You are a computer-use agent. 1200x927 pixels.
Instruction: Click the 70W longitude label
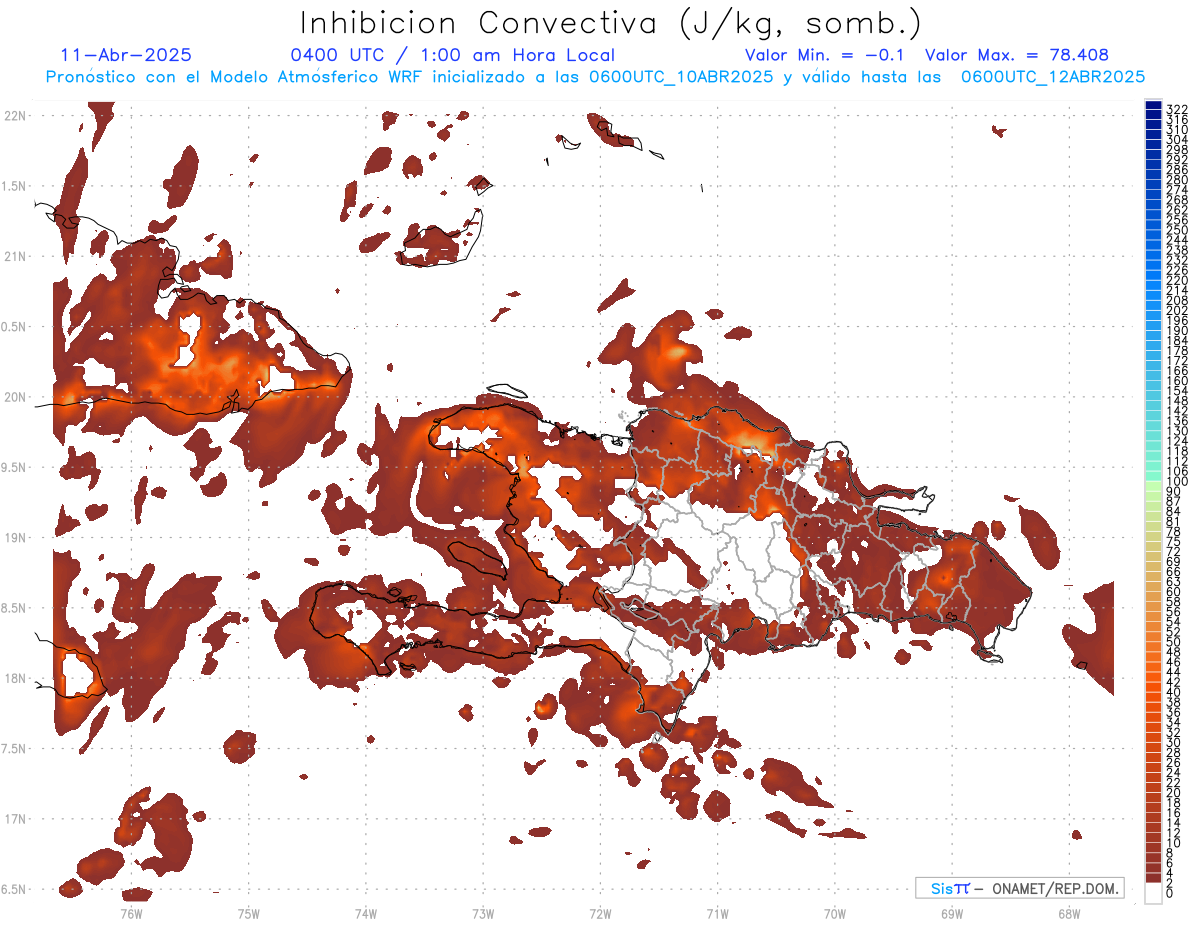click(x=834, y=913)
